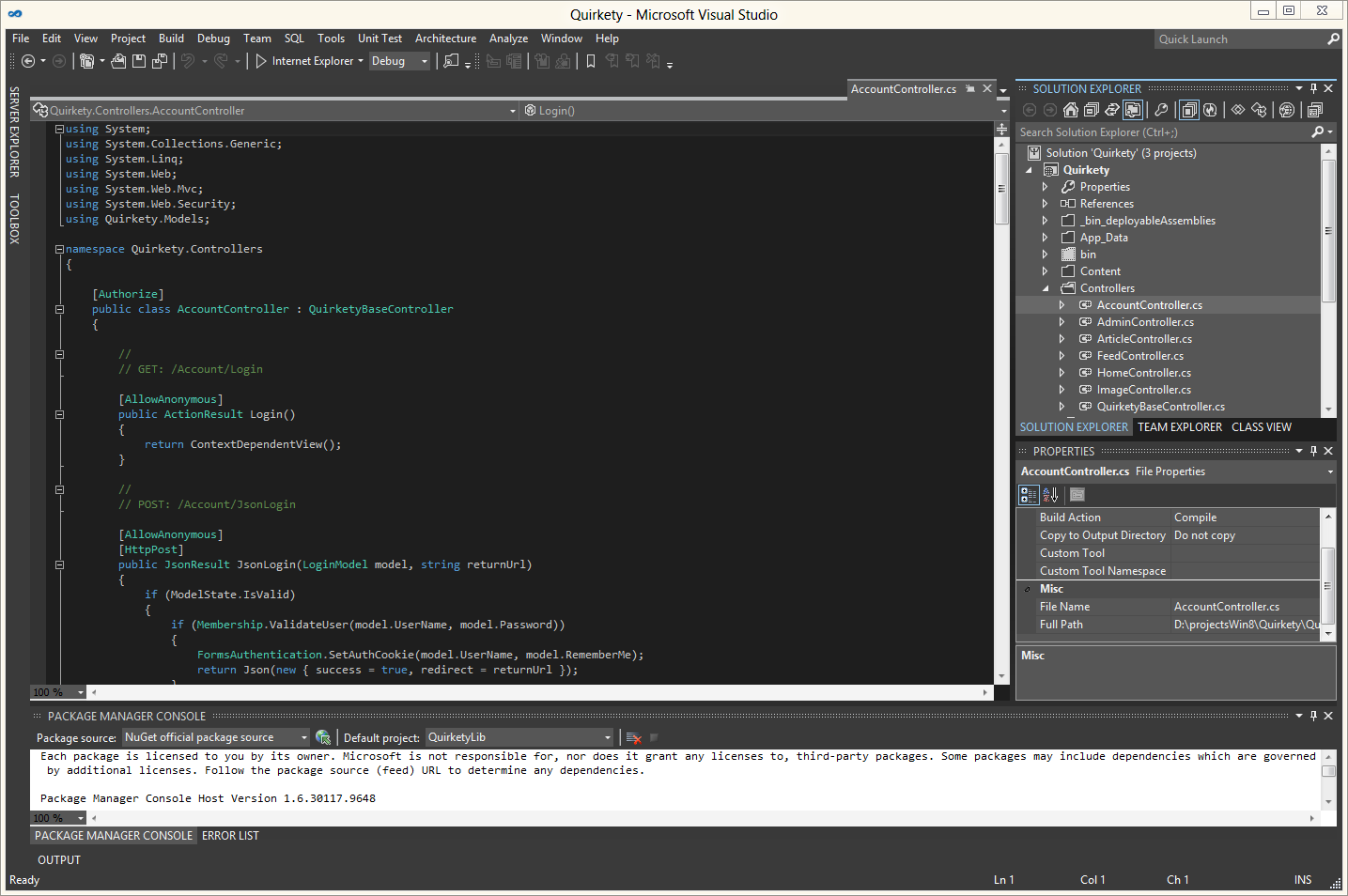This screenshot has width=1348, height=896.
Task: Sync Solution Explorer with active document
Action: (x=1114, y=109)
